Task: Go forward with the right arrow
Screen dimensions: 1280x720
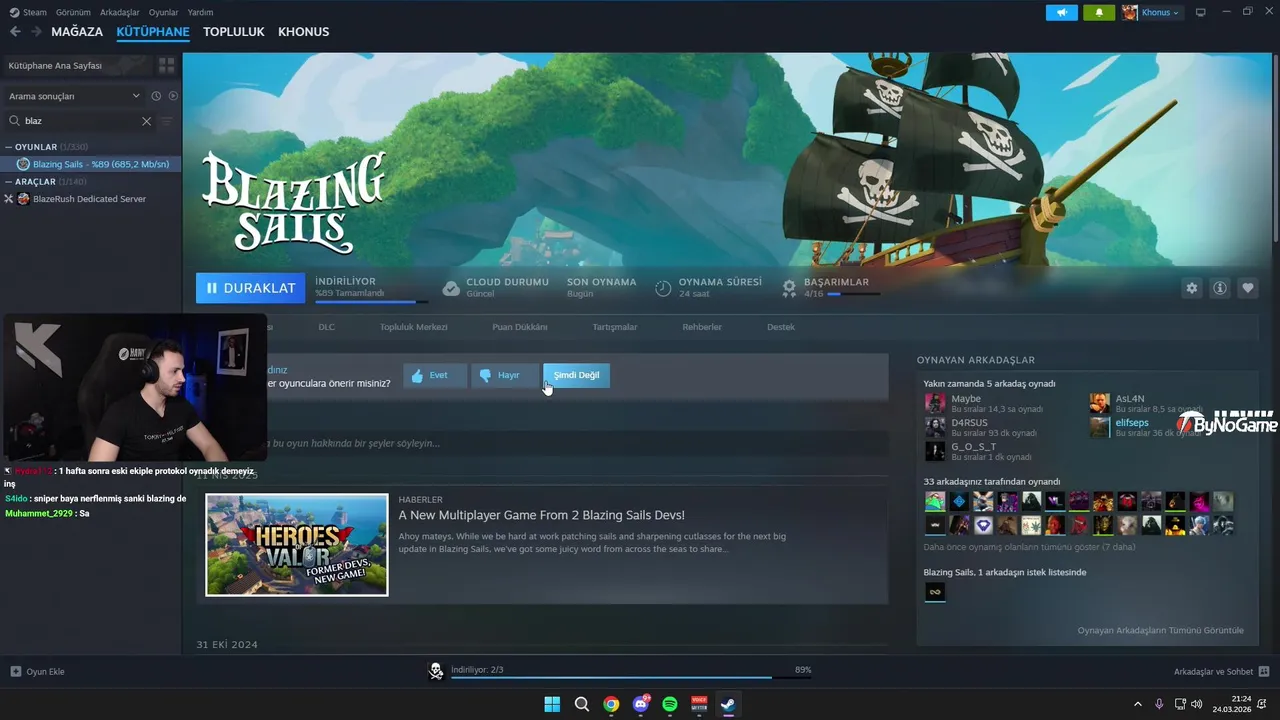Action: click(x=36, y=32)
